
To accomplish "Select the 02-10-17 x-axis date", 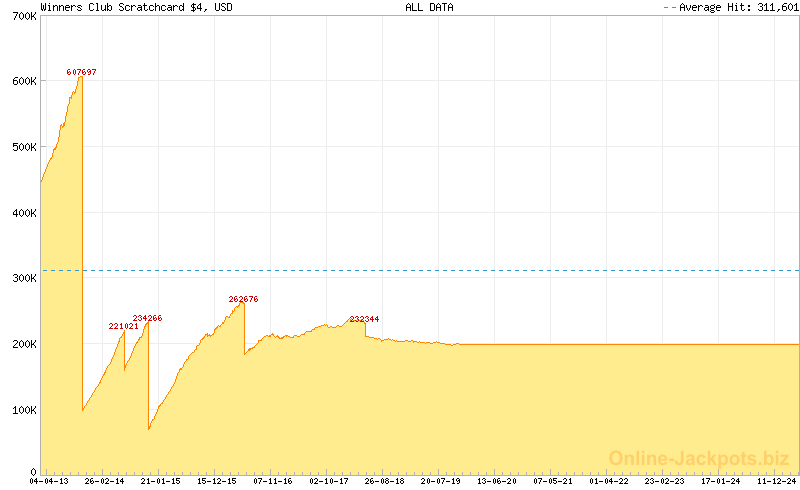I will pyautogui.click(x=328, y=481).
